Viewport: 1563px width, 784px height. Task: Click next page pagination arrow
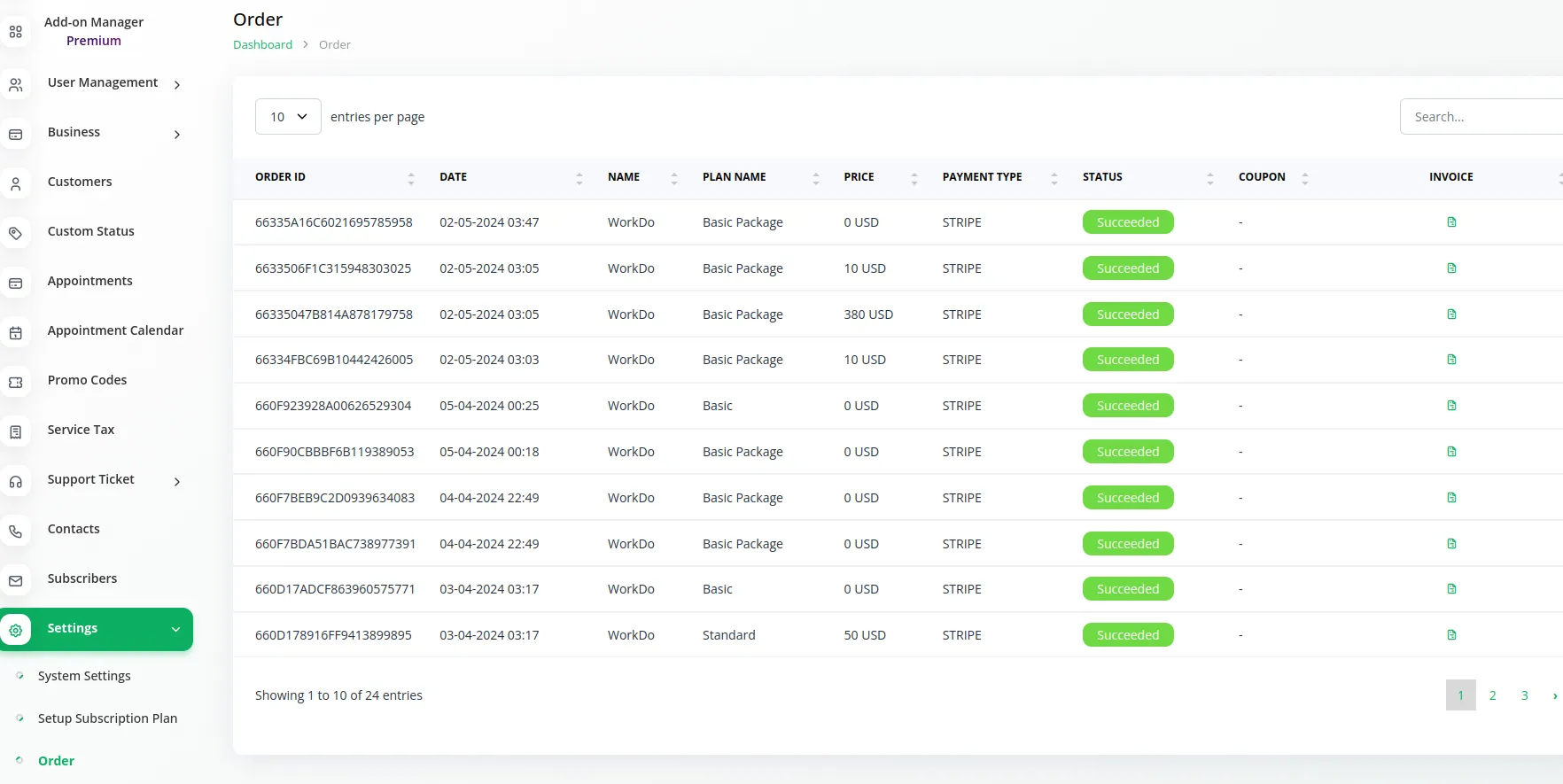(1555, 695)
